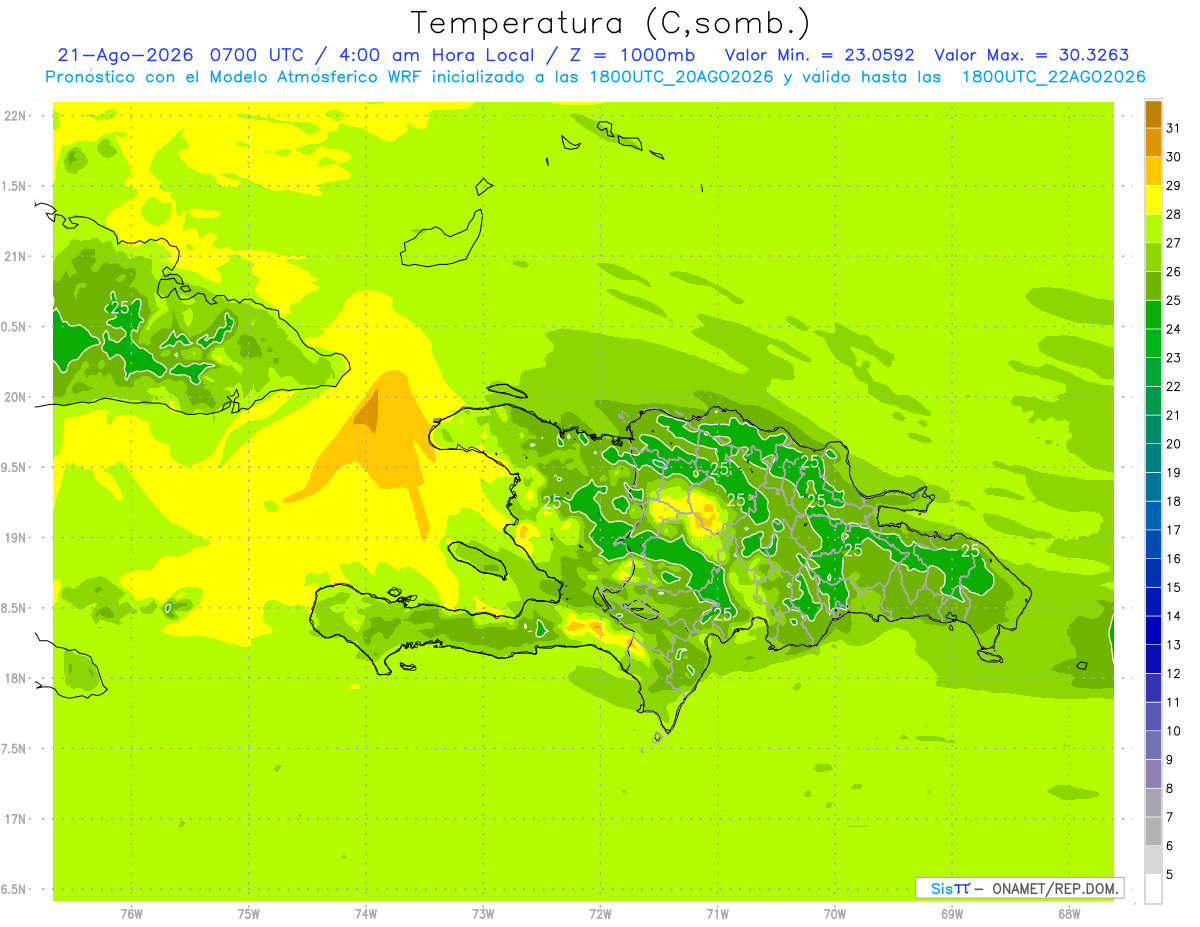Click the '0700 UTC' time text
This screenshot has height=927, width=1200.
point(255,55)
